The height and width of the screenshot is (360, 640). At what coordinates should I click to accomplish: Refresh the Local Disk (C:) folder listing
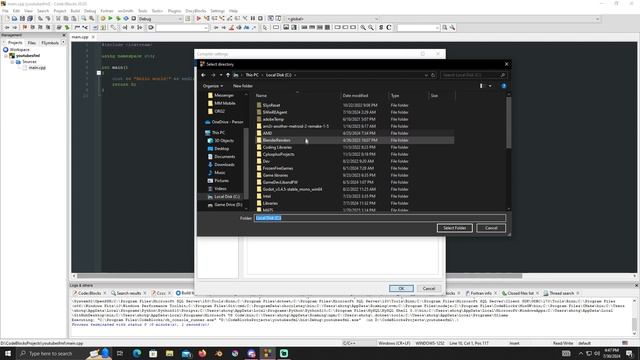433,75
